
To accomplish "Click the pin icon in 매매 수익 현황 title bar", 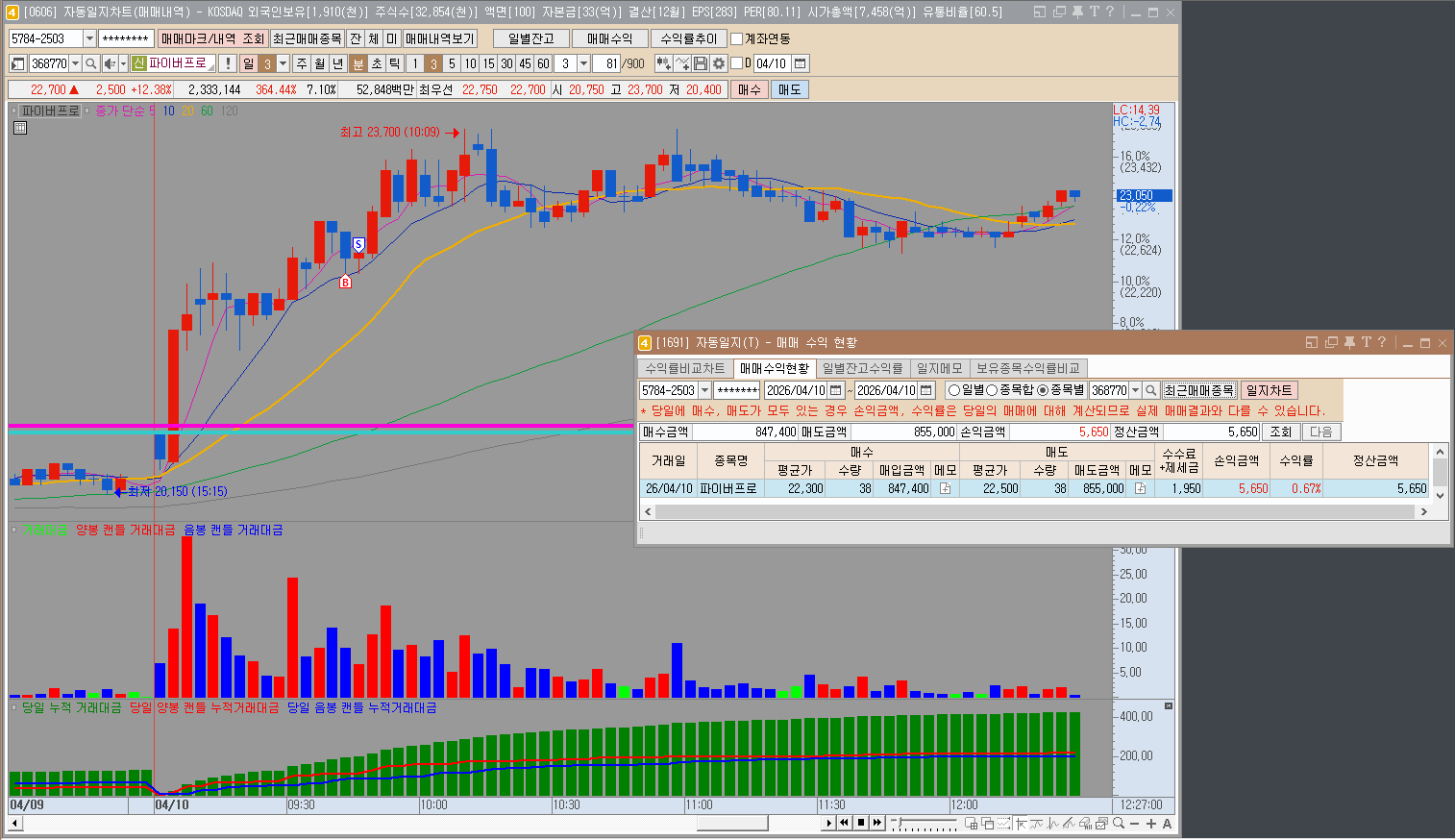I will (1349, 342).
